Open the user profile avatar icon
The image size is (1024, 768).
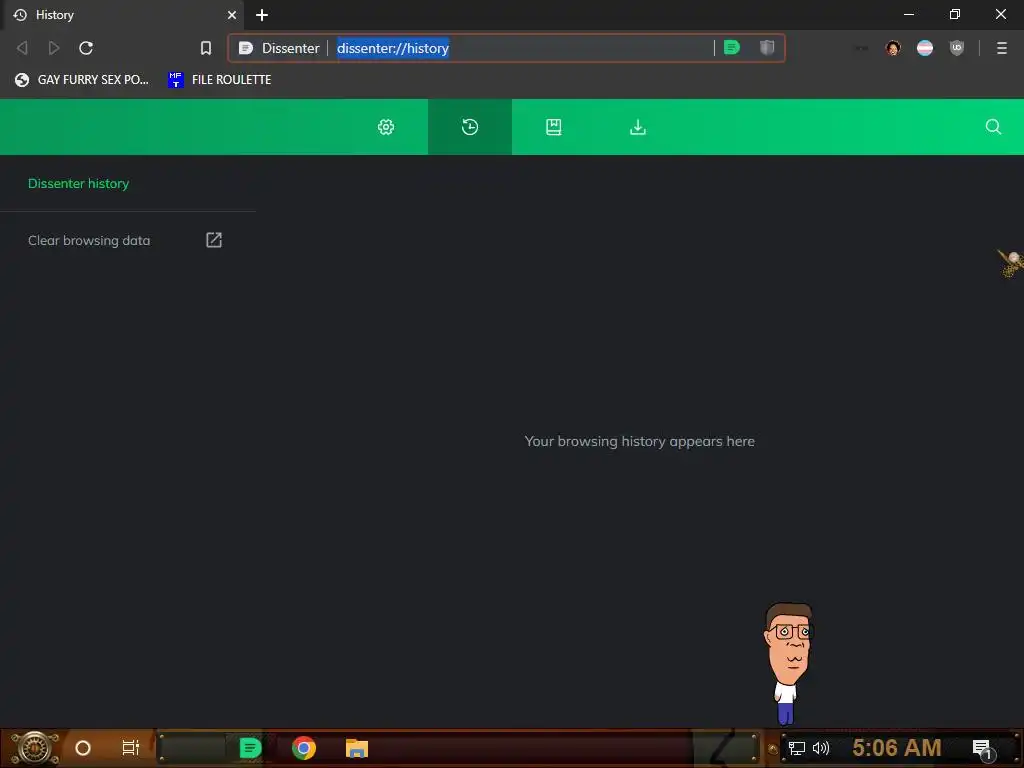893,48
